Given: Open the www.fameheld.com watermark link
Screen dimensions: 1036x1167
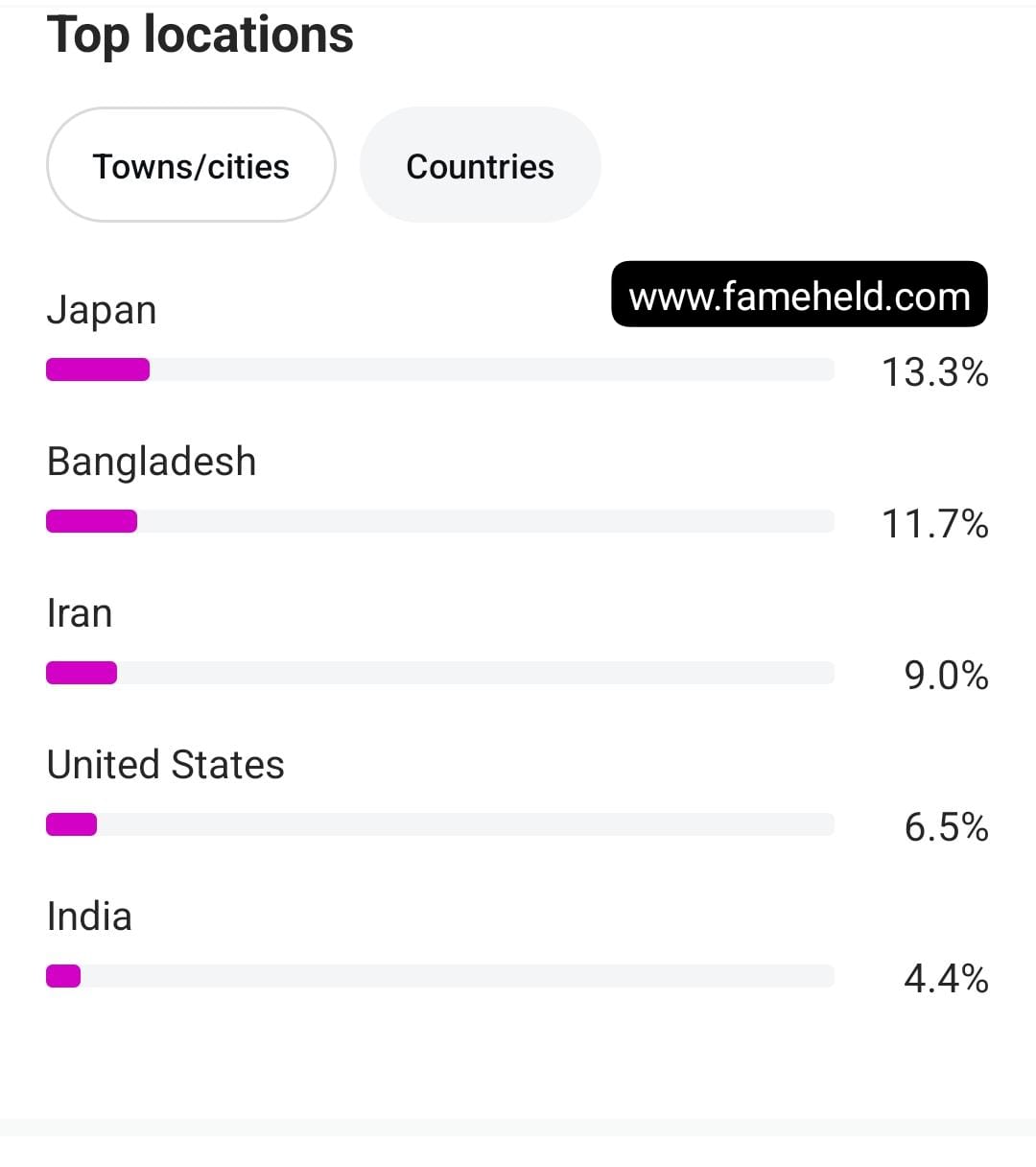Looking at the screenshot, I should click(799, 295).
